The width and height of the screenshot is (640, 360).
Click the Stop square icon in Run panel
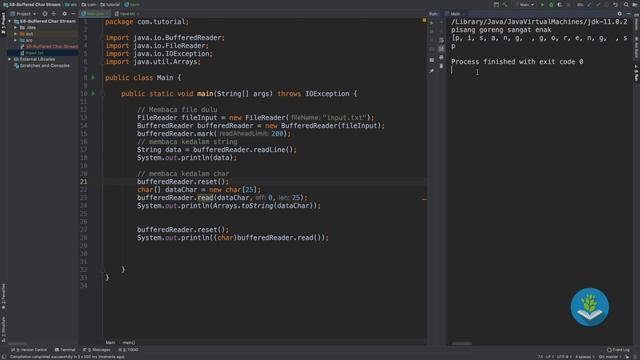[432, 31]
